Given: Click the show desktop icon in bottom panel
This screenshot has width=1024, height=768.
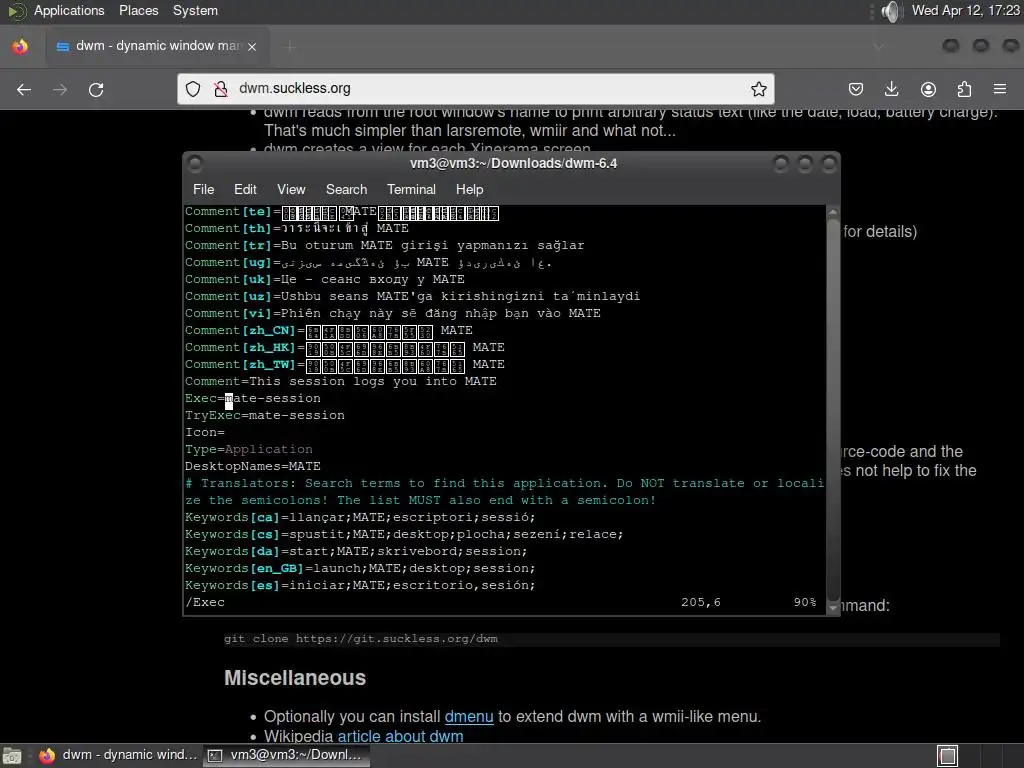Looking at the screenshot, I should point(12,756).
